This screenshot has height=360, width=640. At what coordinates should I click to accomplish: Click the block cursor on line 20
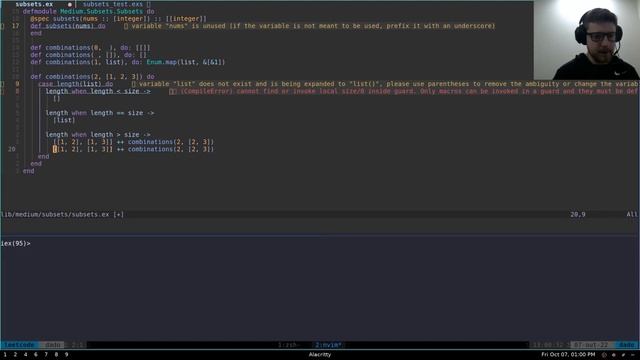pos(55,149)
